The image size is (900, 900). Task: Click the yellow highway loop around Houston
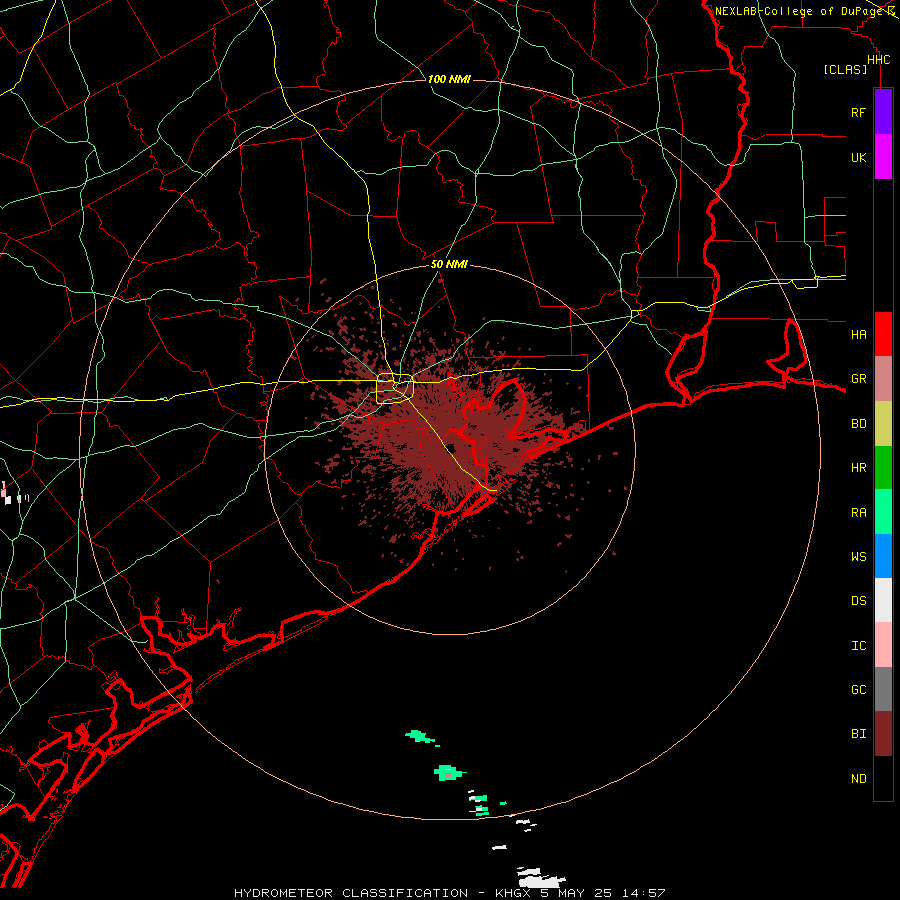click(395, 389)
